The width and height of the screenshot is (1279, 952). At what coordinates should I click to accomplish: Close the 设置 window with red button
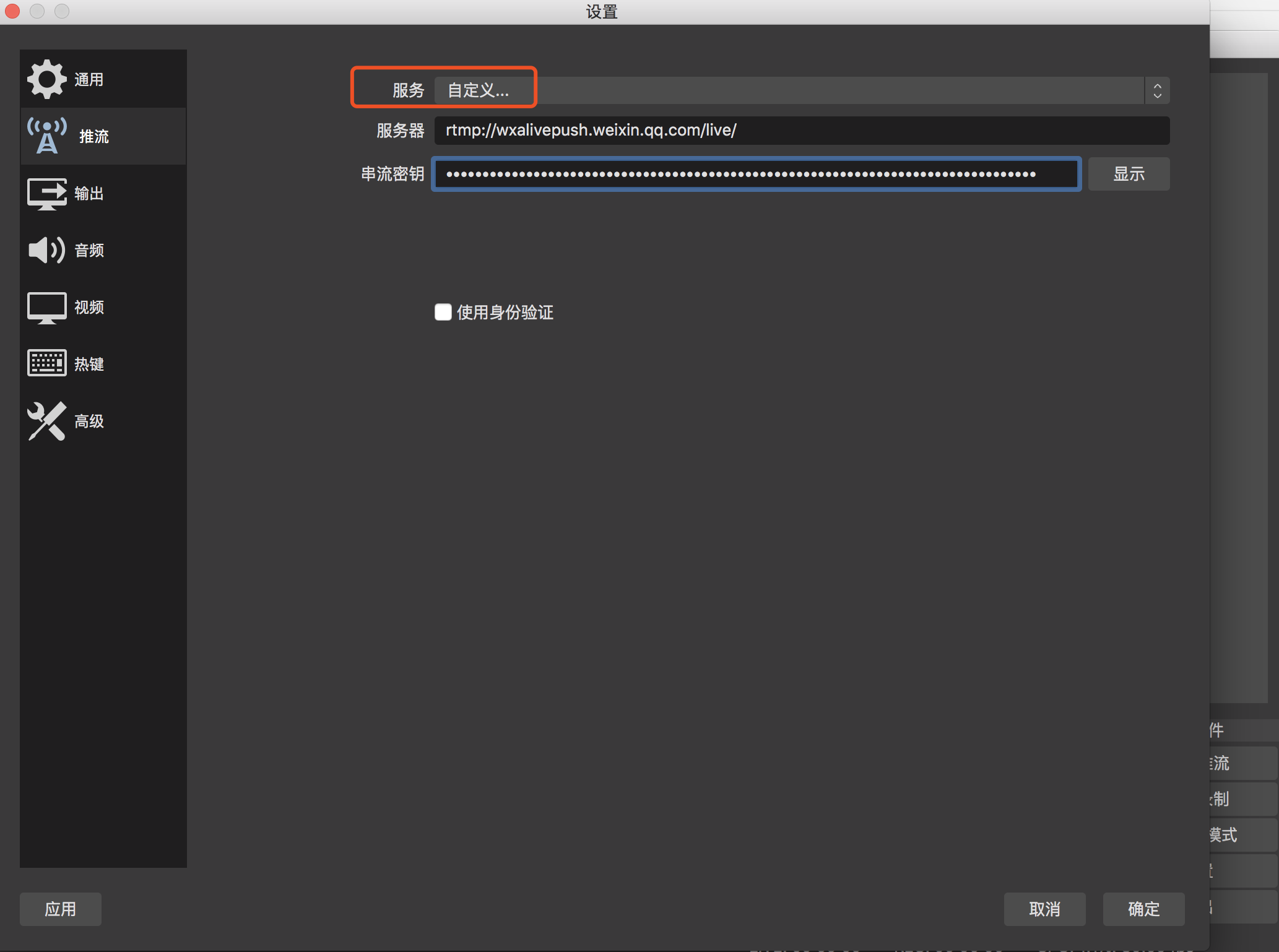coord(12,11)
